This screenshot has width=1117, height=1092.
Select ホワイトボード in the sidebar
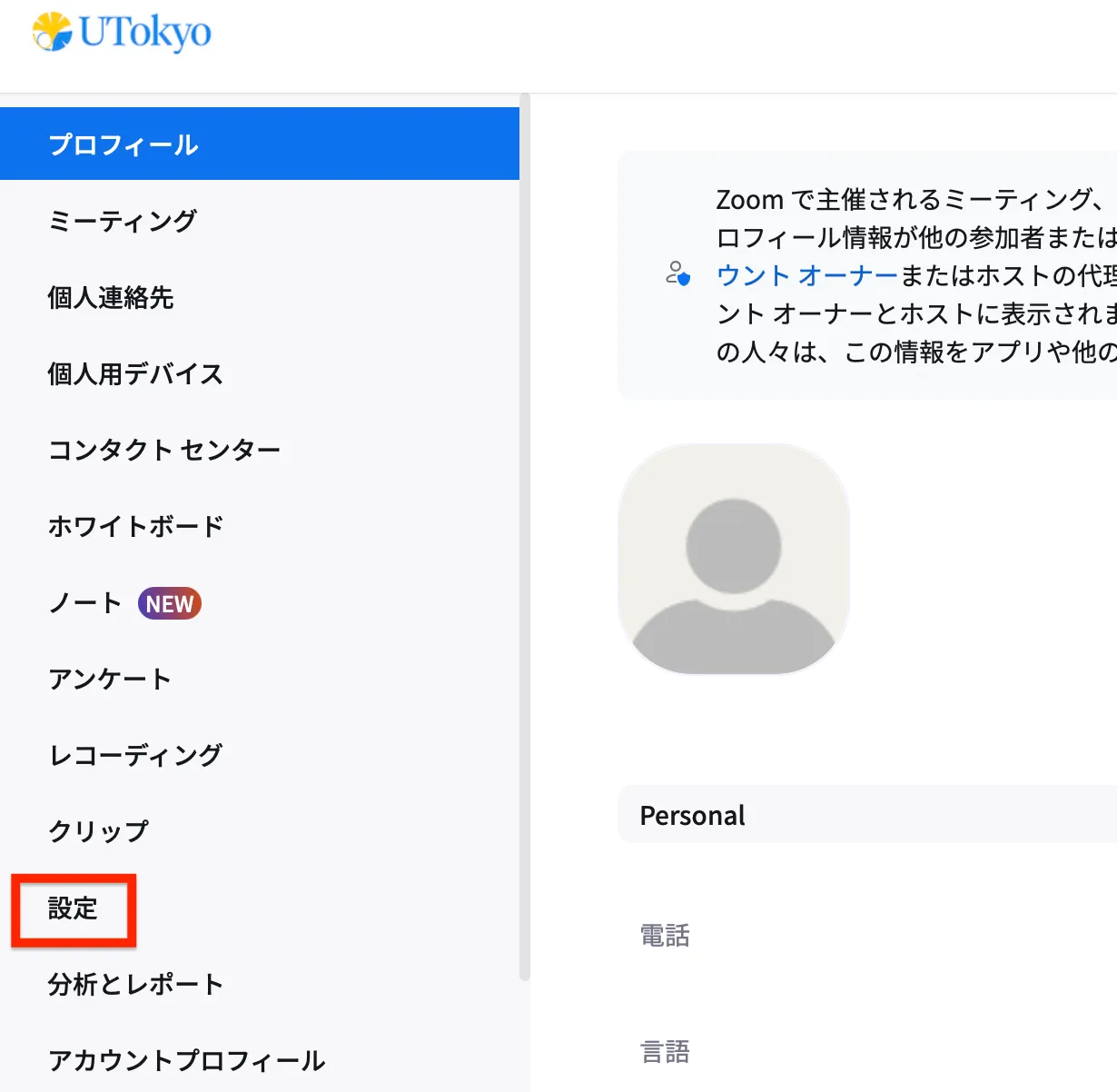click(x=134, y=525)
